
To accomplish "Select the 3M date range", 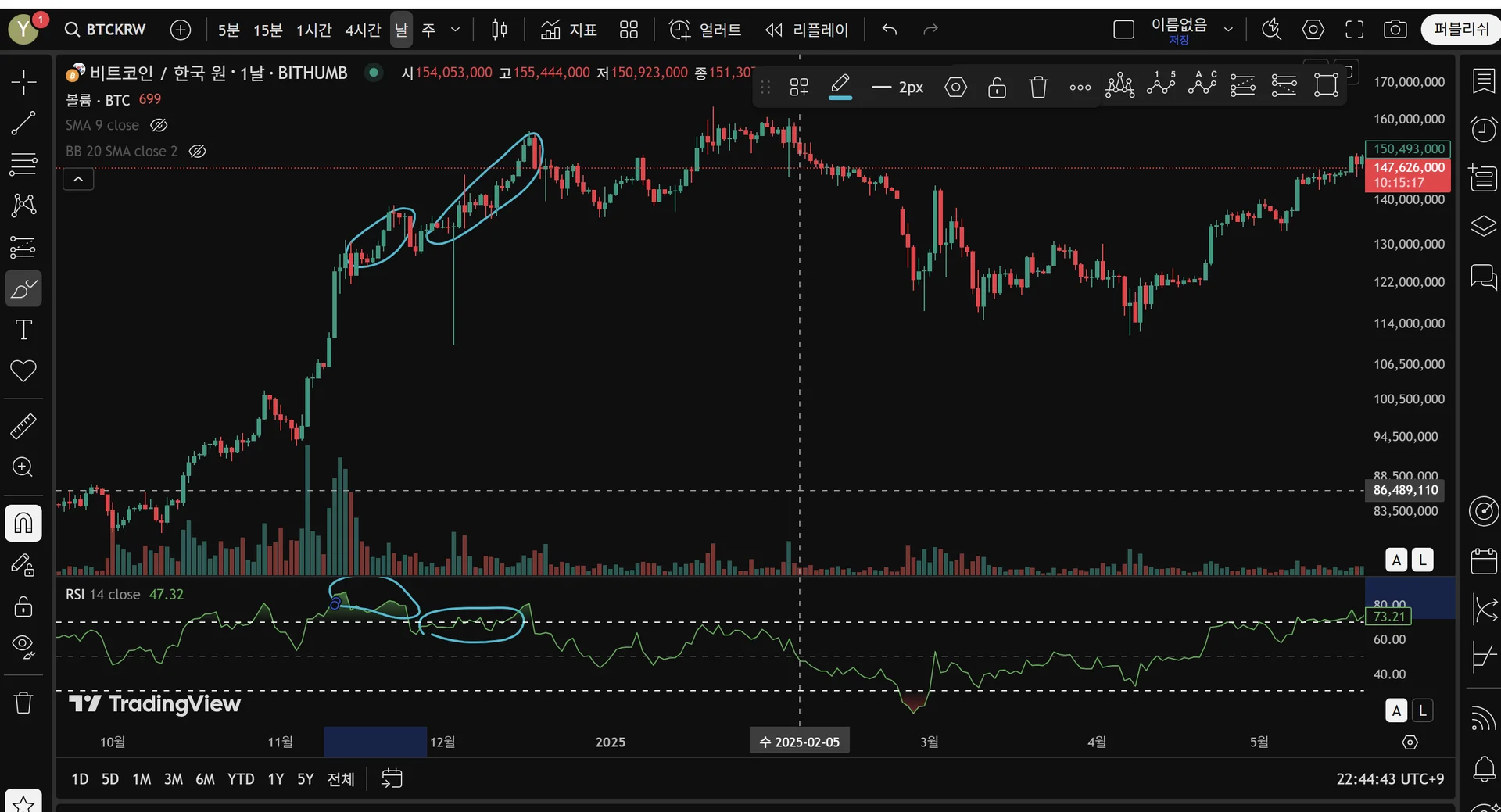I will pos(173,779).
